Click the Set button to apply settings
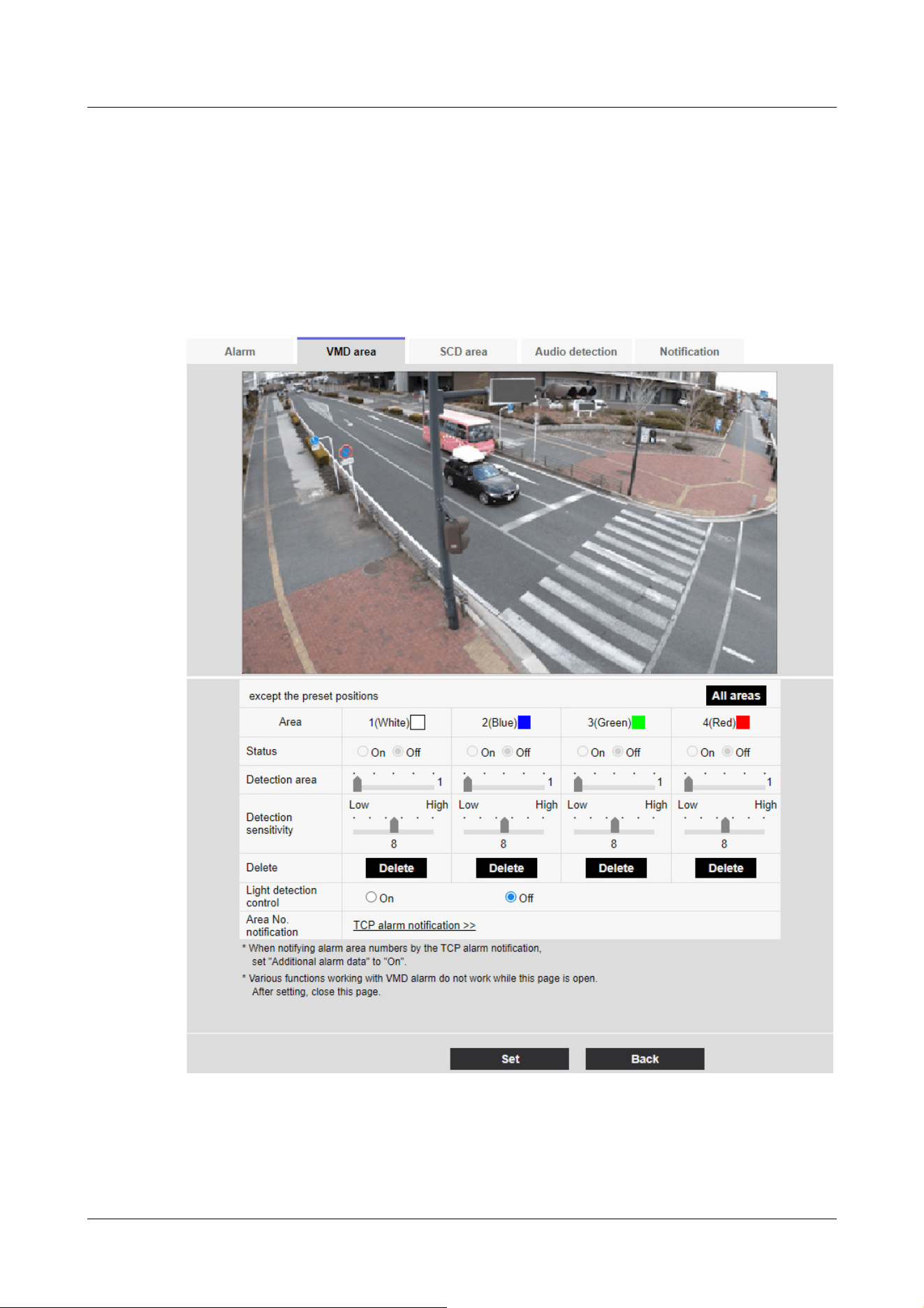 510,1059
